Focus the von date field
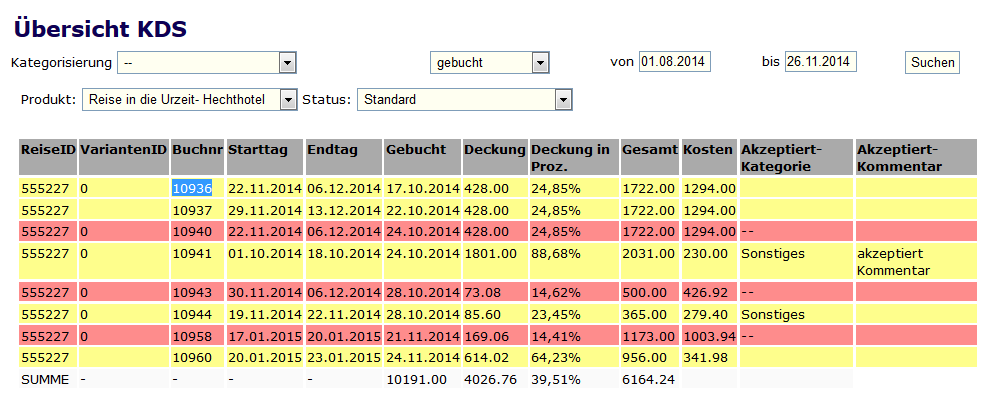Image resolution: width=1002 pixels, height=404 pixels. [x=674, y=62]
